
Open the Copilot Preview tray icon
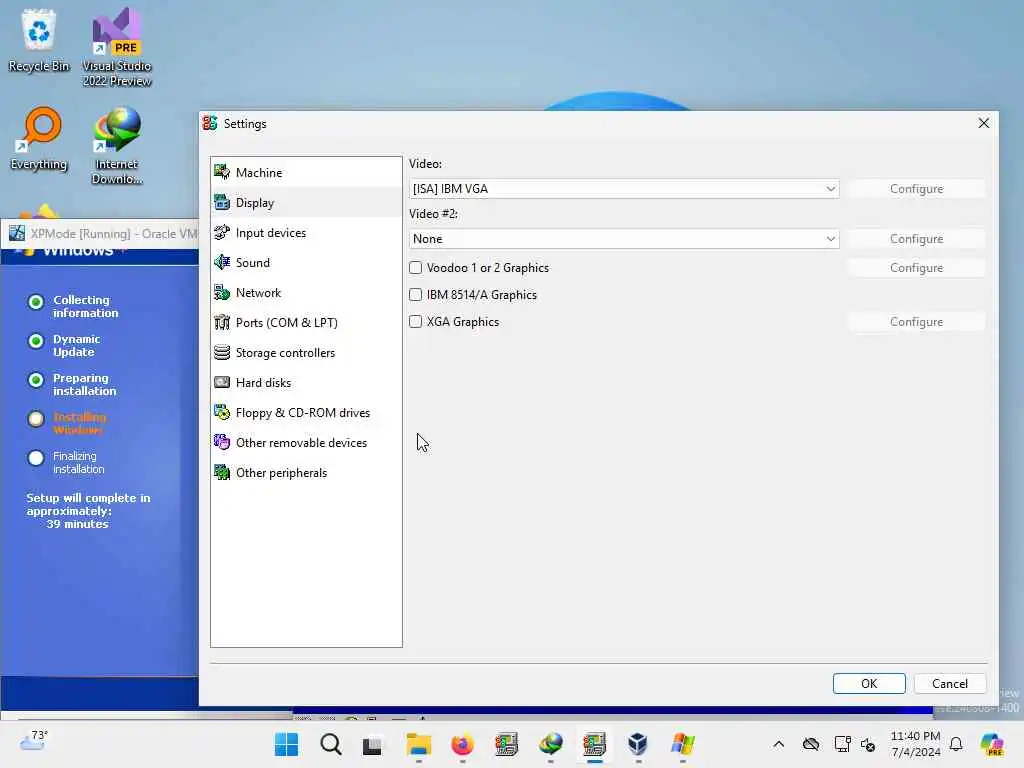pyautogui.click(x=992, y=744)
